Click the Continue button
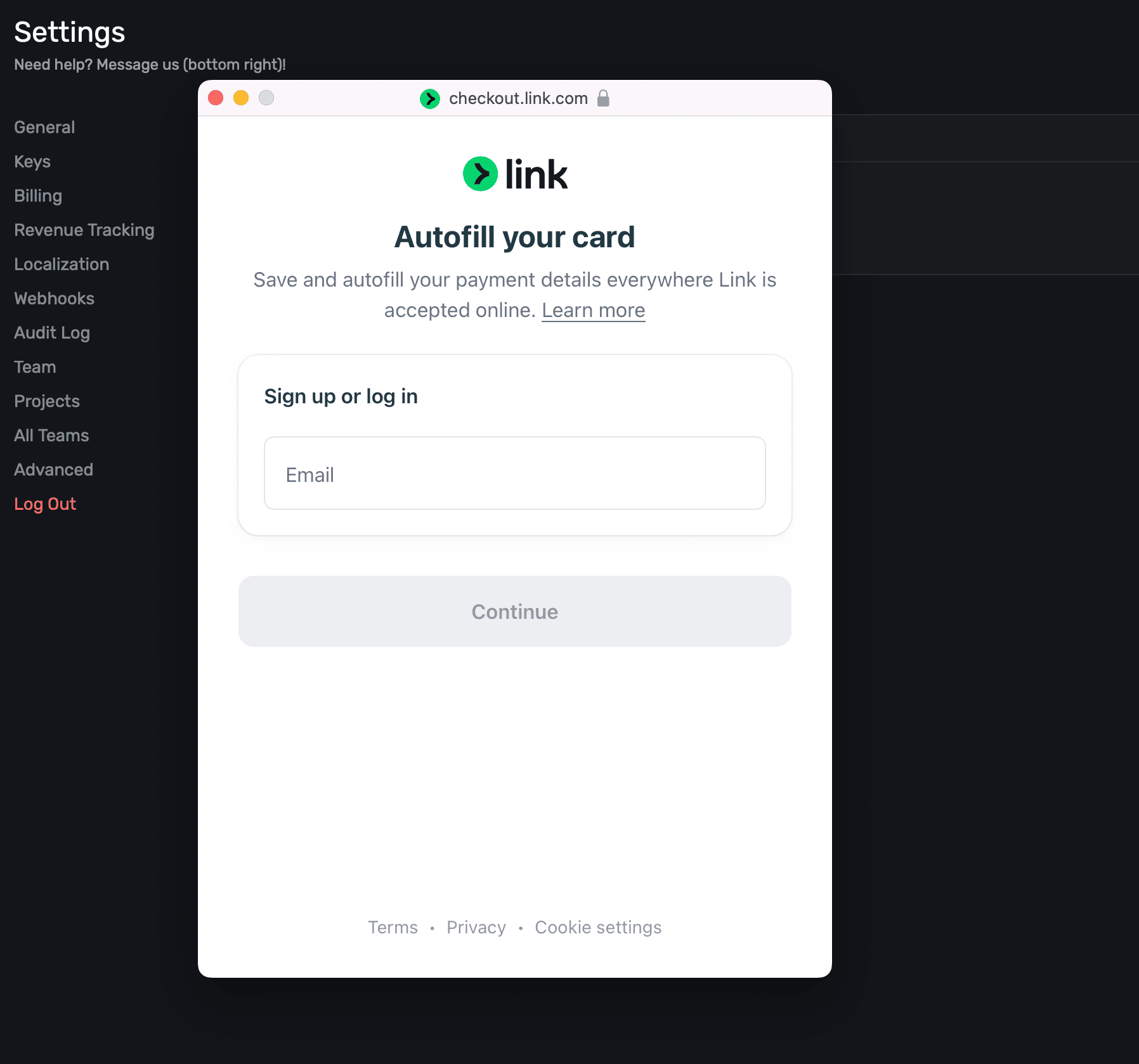This screenshot has height=1064, width=1139. click(x=515, y=611)
